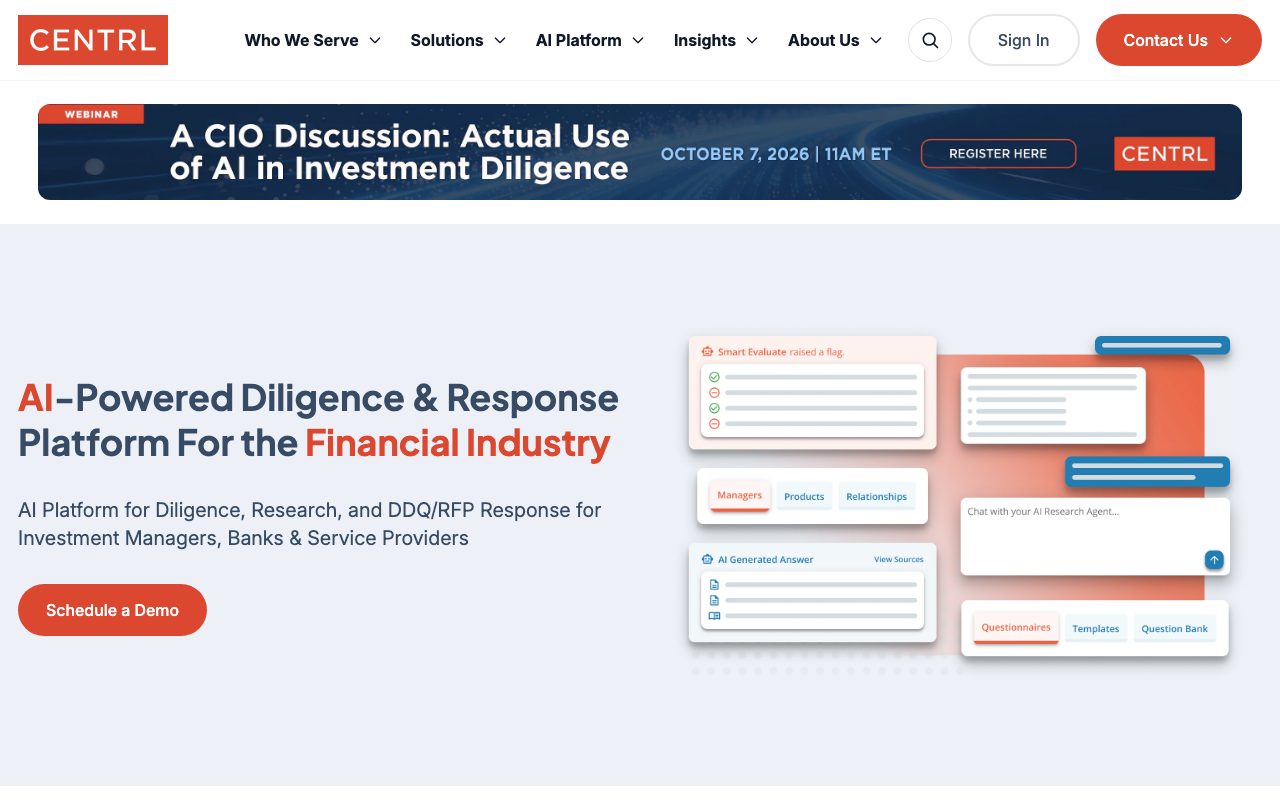The width and height of the screenshot is (1280, 800).
Task: Select the Managers tab in the illustration
Action: click(x=740, y=496)
